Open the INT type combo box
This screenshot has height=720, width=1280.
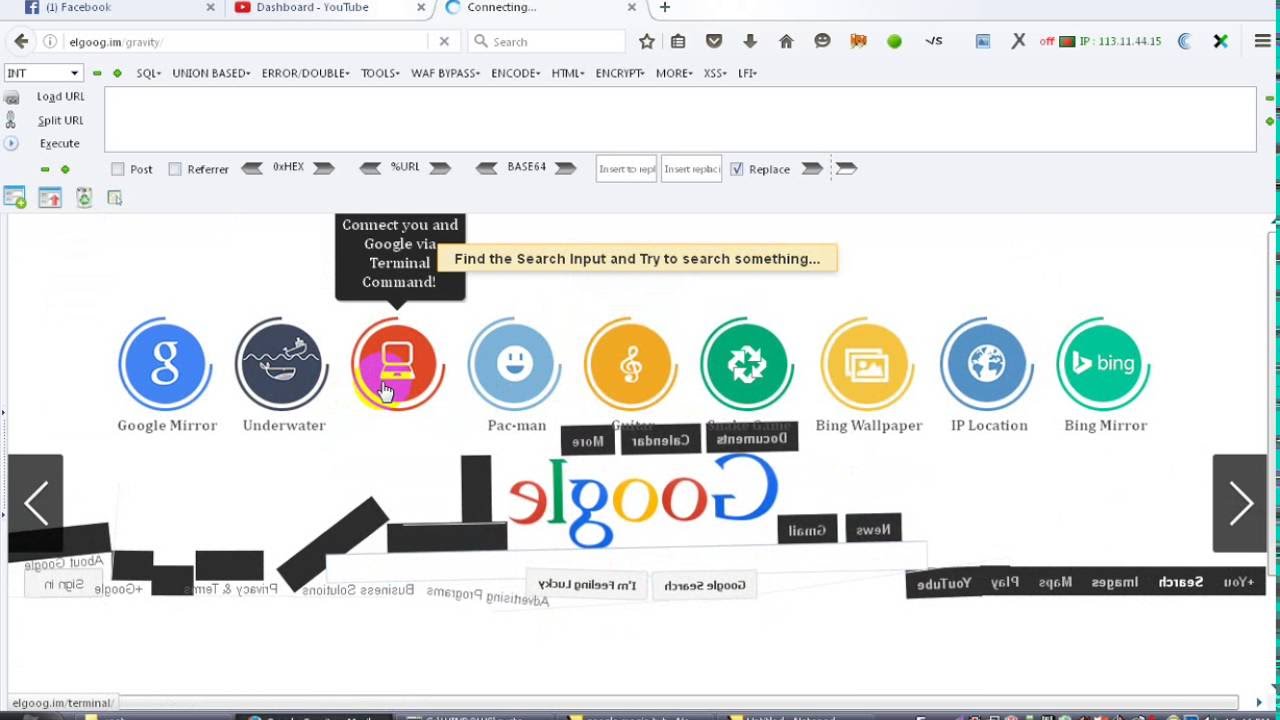coord(43,73)
